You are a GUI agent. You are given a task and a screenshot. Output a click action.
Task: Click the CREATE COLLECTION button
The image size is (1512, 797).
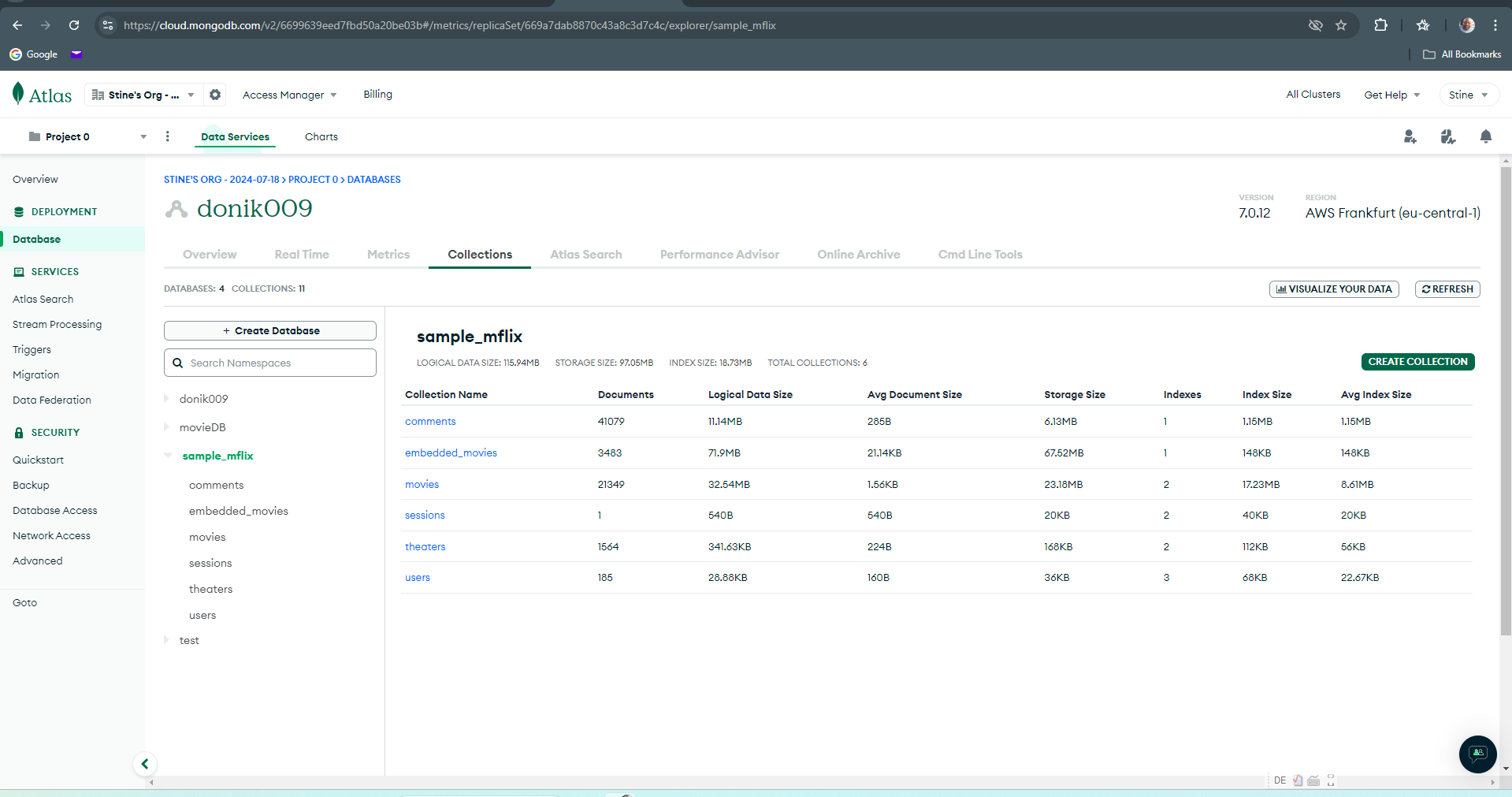1417,362
